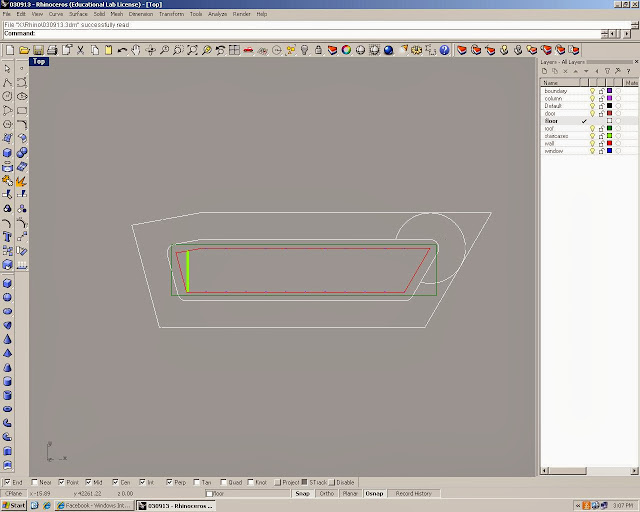Open Layers panel tools hammer icon
The width and height of the screenshot is (640, 512).
click(x=618, y=71)
